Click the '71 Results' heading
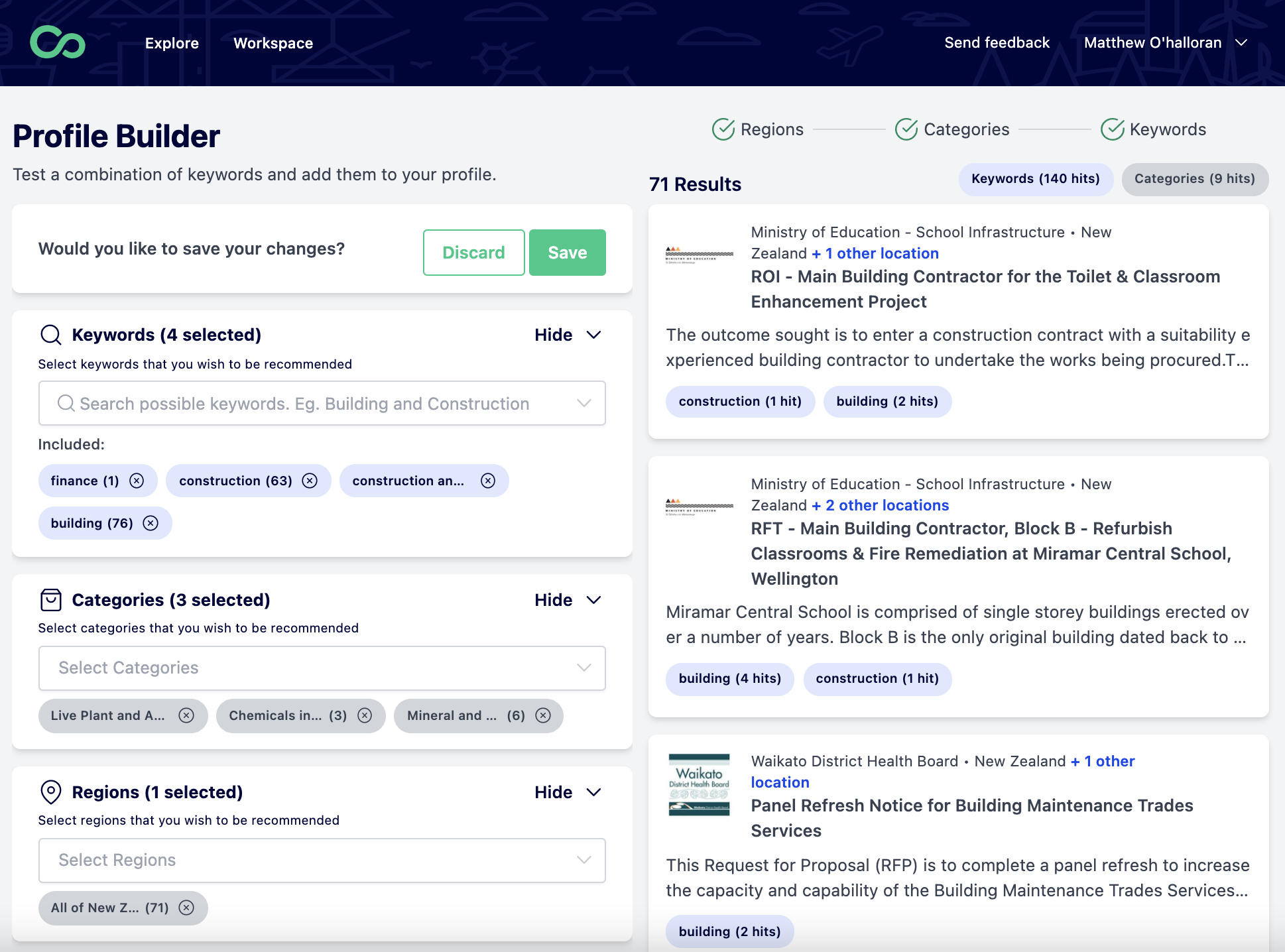Screen dimensions: 1285x952 [x=695, y=184]
